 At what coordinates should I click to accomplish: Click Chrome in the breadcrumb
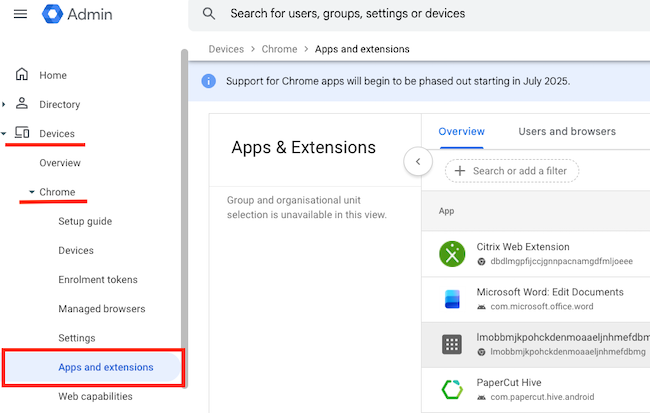coord(279,49)
